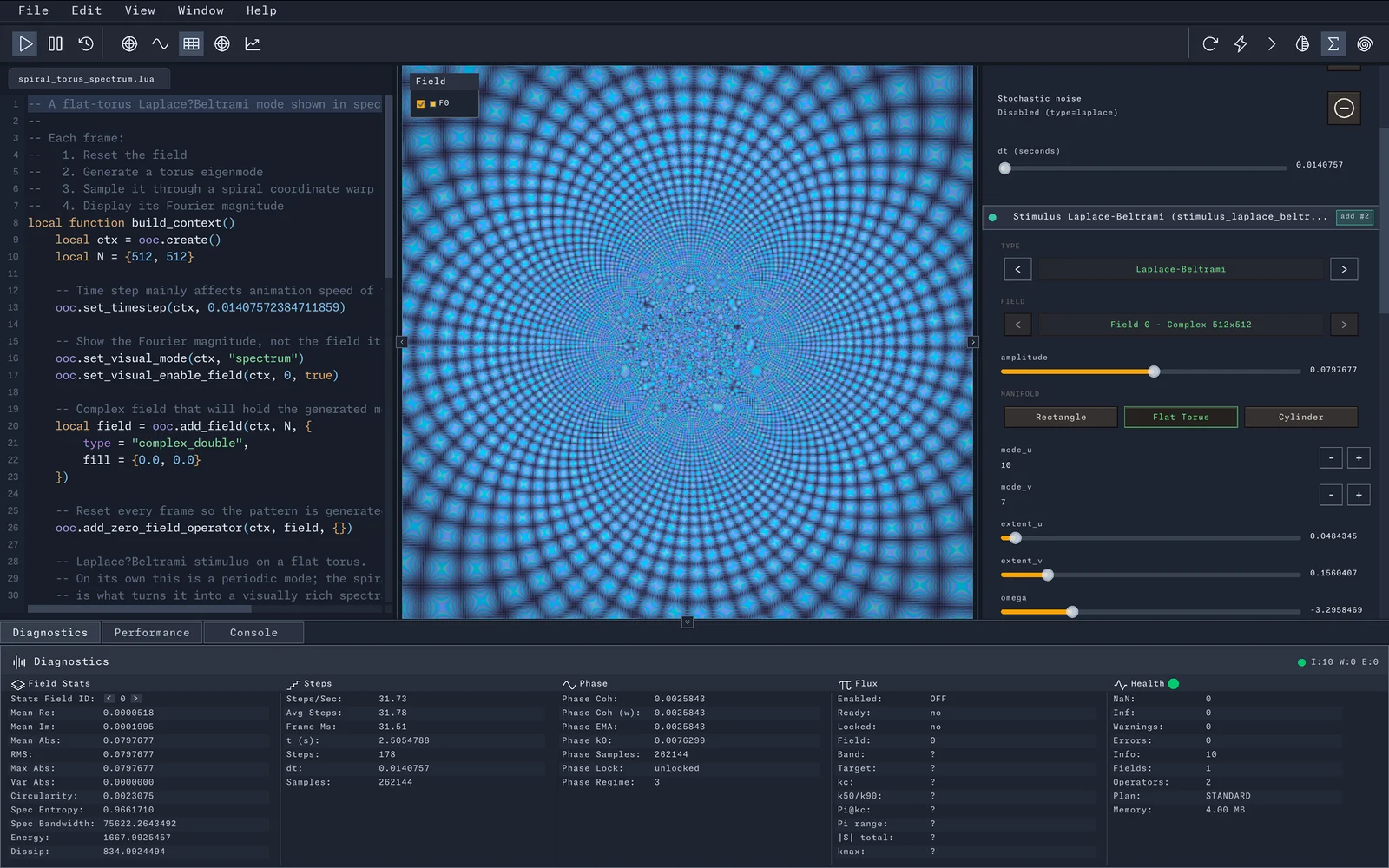Collapse the code editor panel arrow

pyautogui.click(x=402, y=342)
